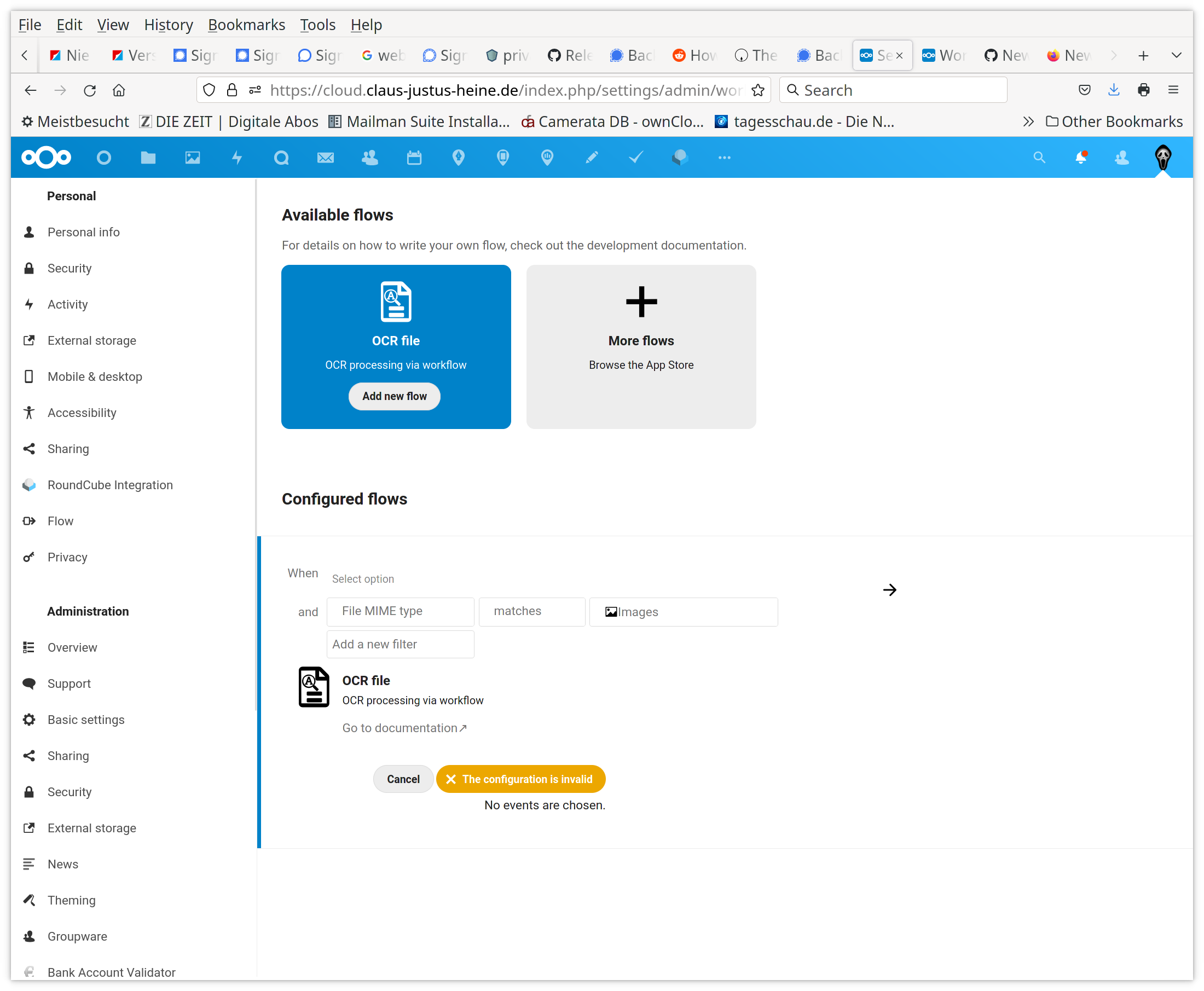Open the 'matches' operator dropdown
This screenshot has height=991, width=1204.
531,611
